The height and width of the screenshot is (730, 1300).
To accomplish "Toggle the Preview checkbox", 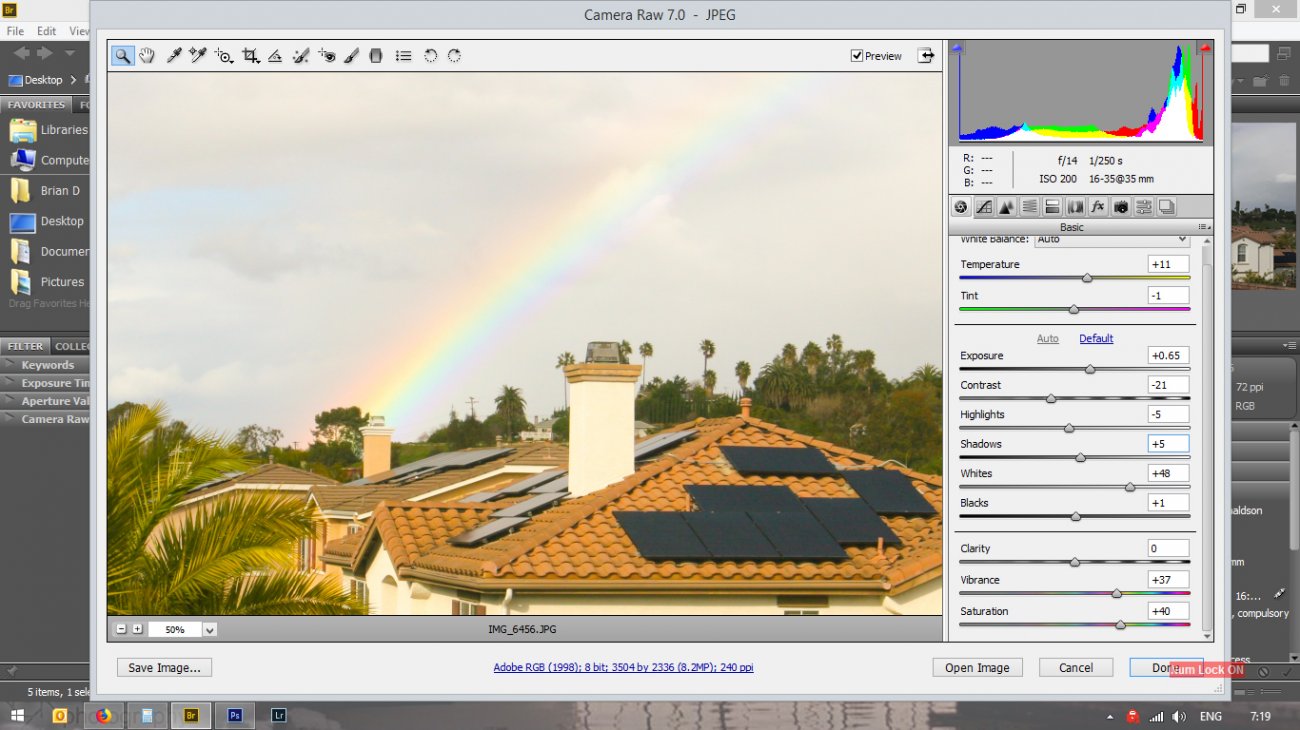I will tap(857, 56).
